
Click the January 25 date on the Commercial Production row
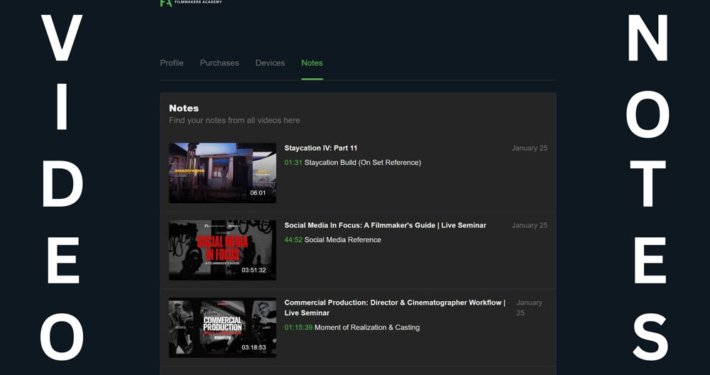coord(529,308)
